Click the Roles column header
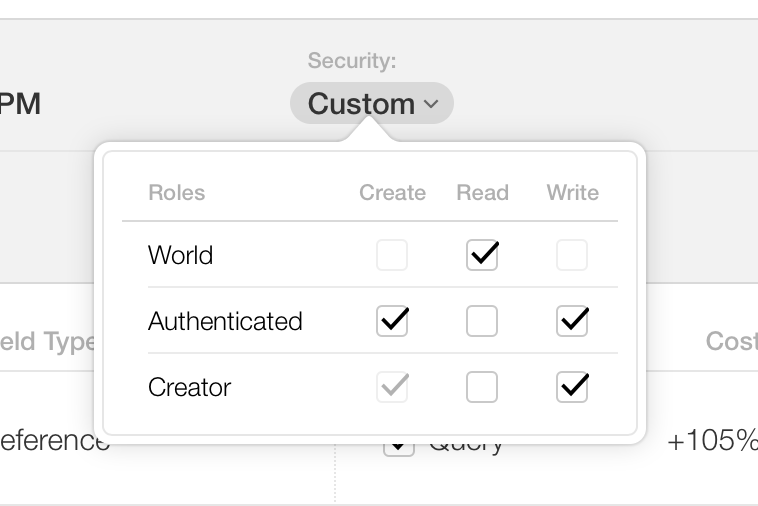Image resolution: width=758 pixels, height=506 pixels. tap(176, 193)
